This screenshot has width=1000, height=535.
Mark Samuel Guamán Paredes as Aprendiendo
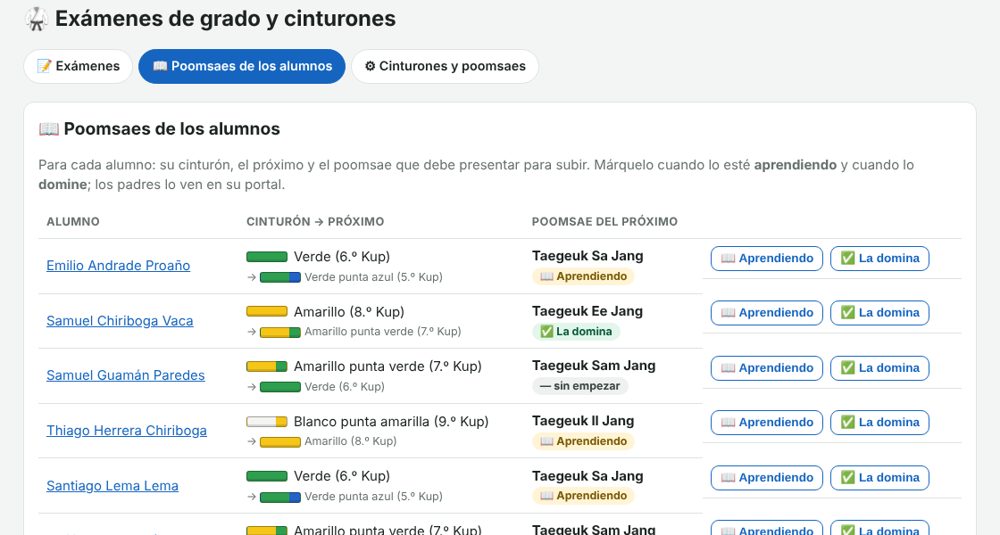[767, 368]
